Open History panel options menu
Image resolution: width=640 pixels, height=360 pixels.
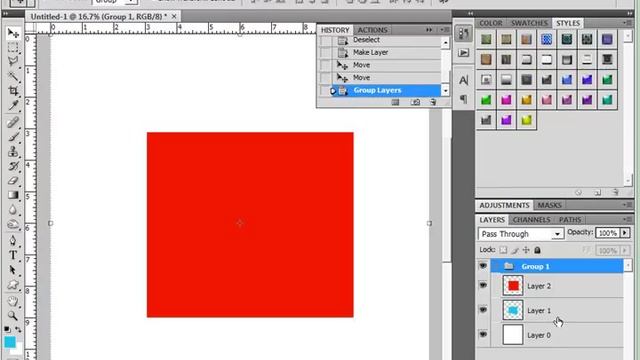tap(444, 30)
